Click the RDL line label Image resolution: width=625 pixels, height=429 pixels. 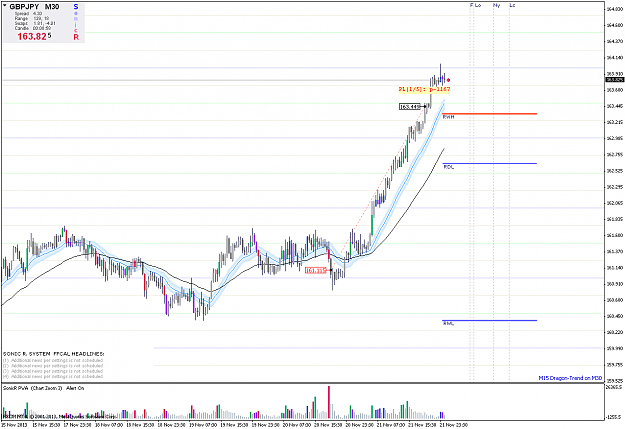click(448, 167)
